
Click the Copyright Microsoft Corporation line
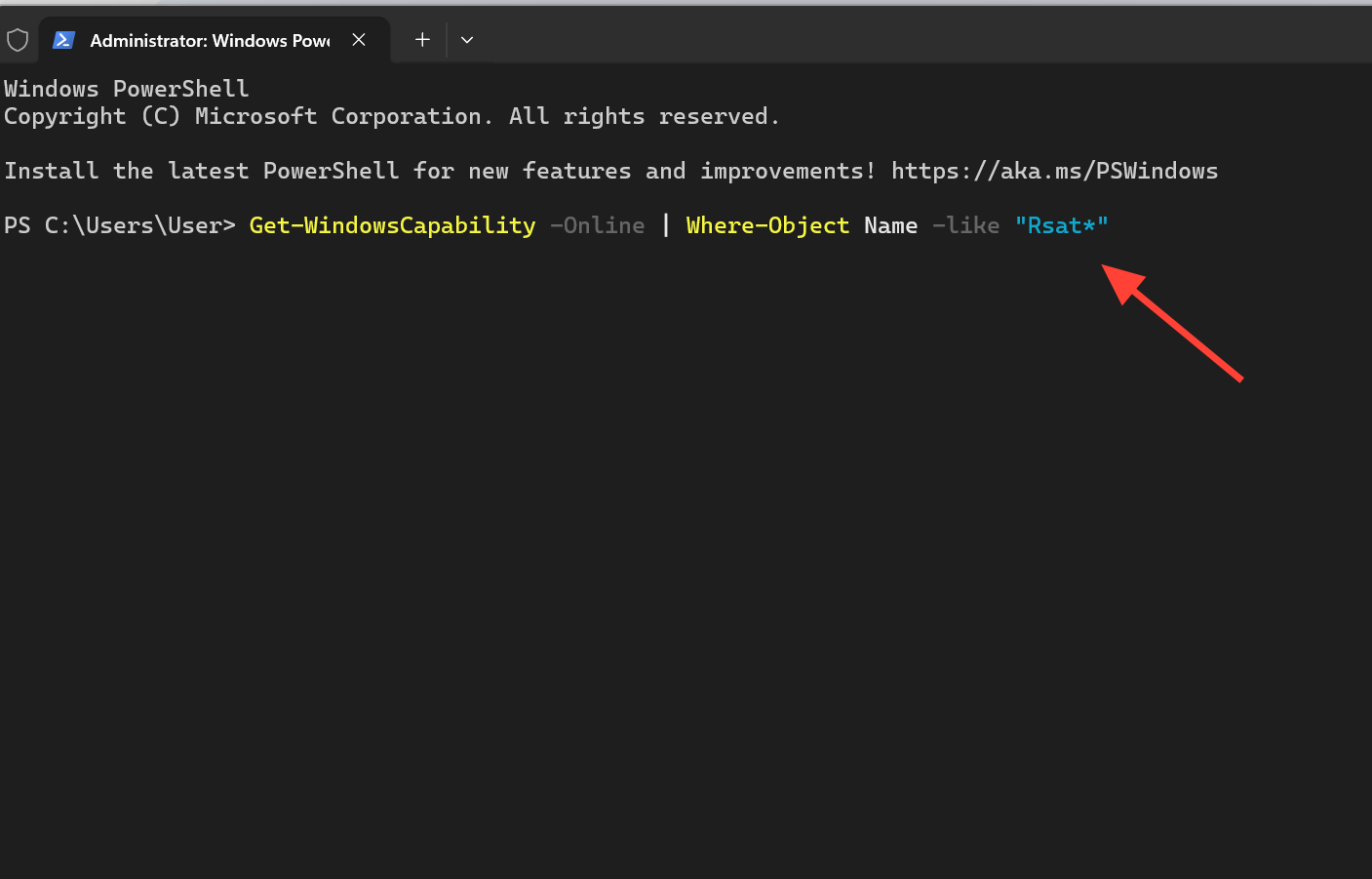coord(392,116)
